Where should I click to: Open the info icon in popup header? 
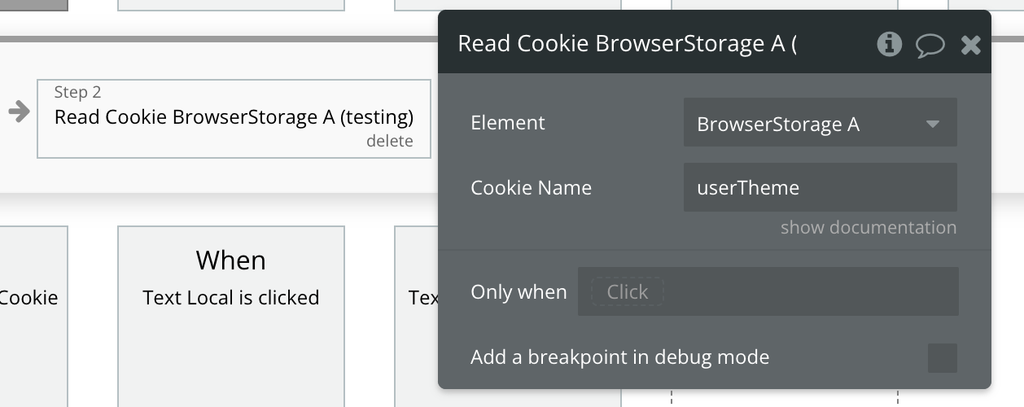point(889,44)
